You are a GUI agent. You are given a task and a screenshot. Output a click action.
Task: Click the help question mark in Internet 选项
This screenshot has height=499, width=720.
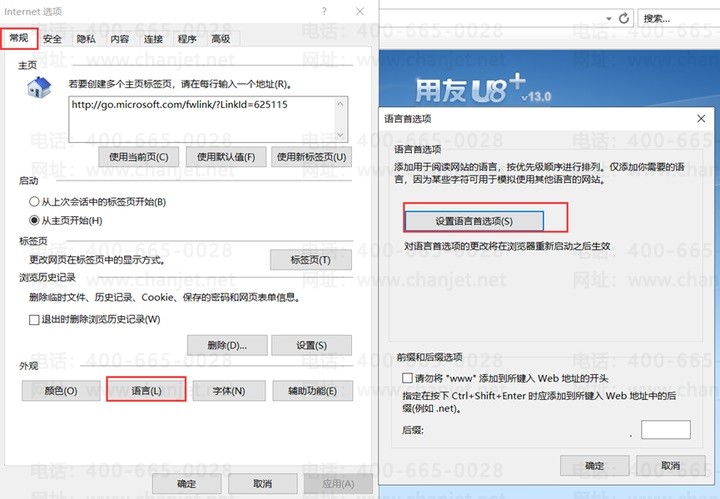[324, 11]
